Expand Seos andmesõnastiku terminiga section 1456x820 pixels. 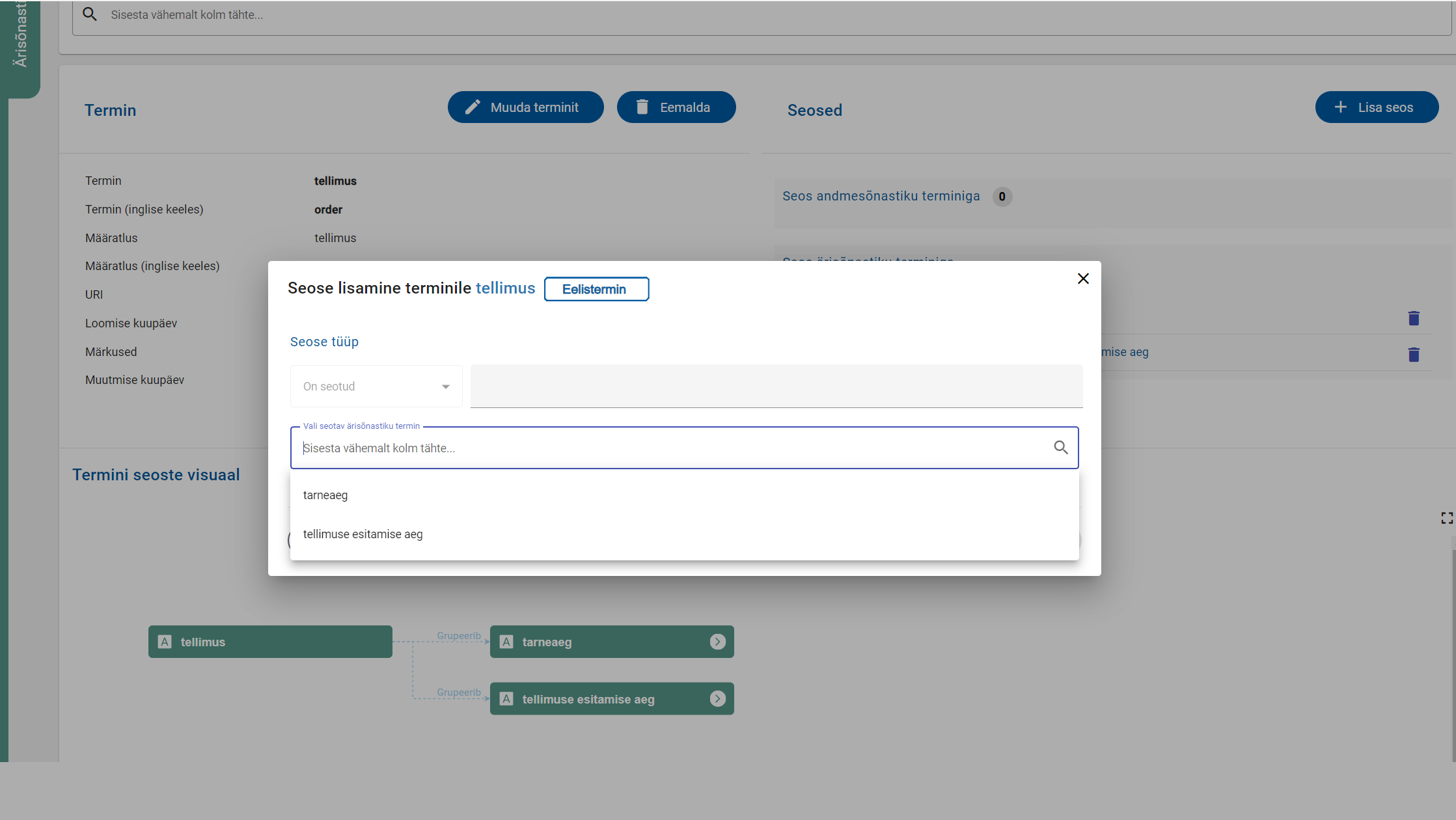point(881,197)
